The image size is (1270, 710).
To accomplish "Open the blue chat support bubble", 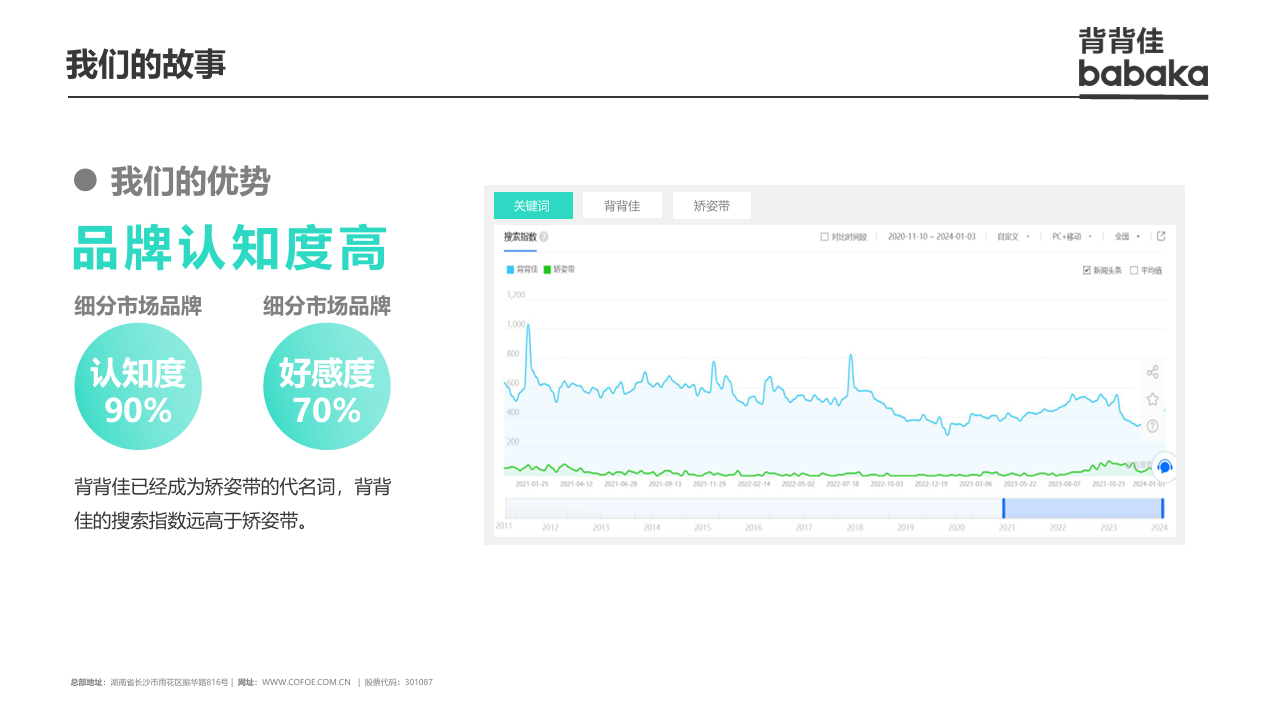I will (x=1164, y=467).
